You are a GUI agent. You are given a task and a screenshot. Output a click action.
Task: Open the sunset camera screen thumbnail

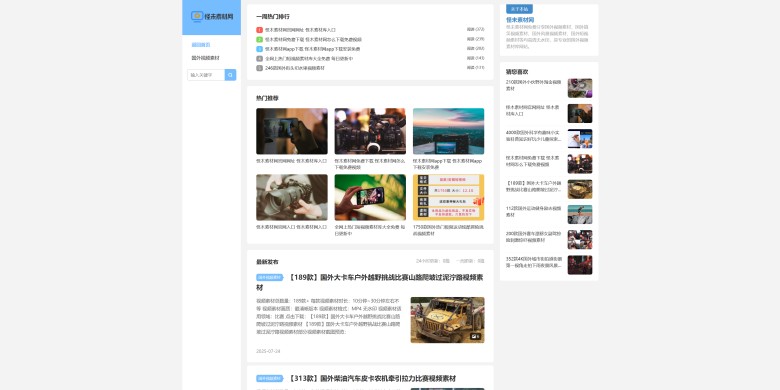point(449,131)
